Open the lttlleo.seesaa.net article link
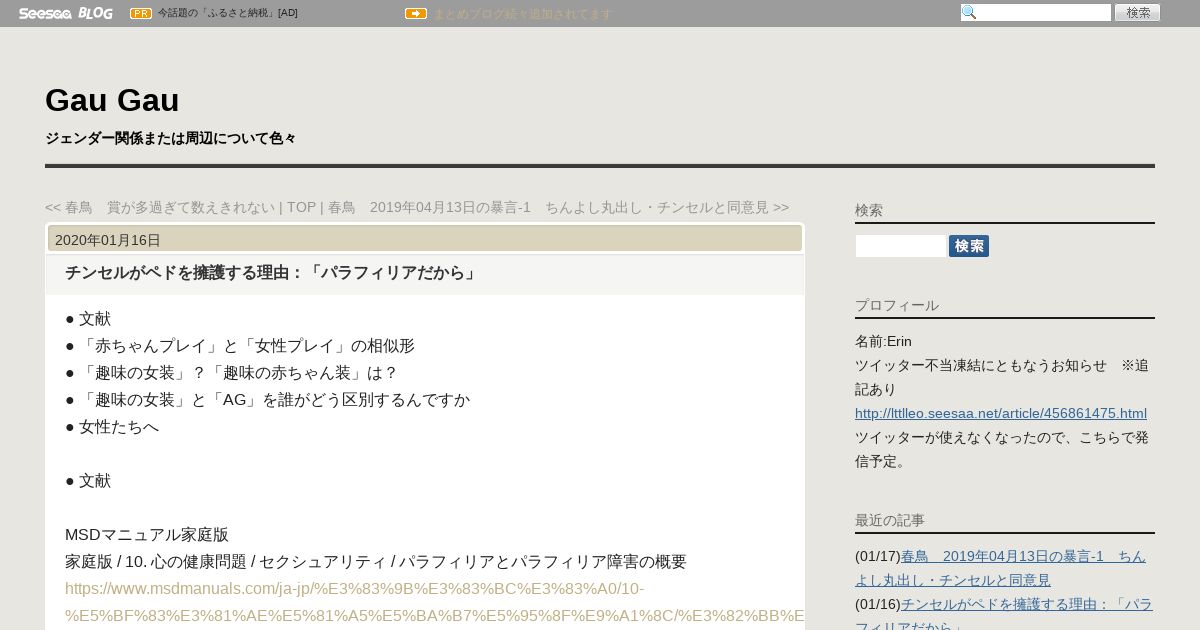The image size is (1200, 630). point(1001,413)
